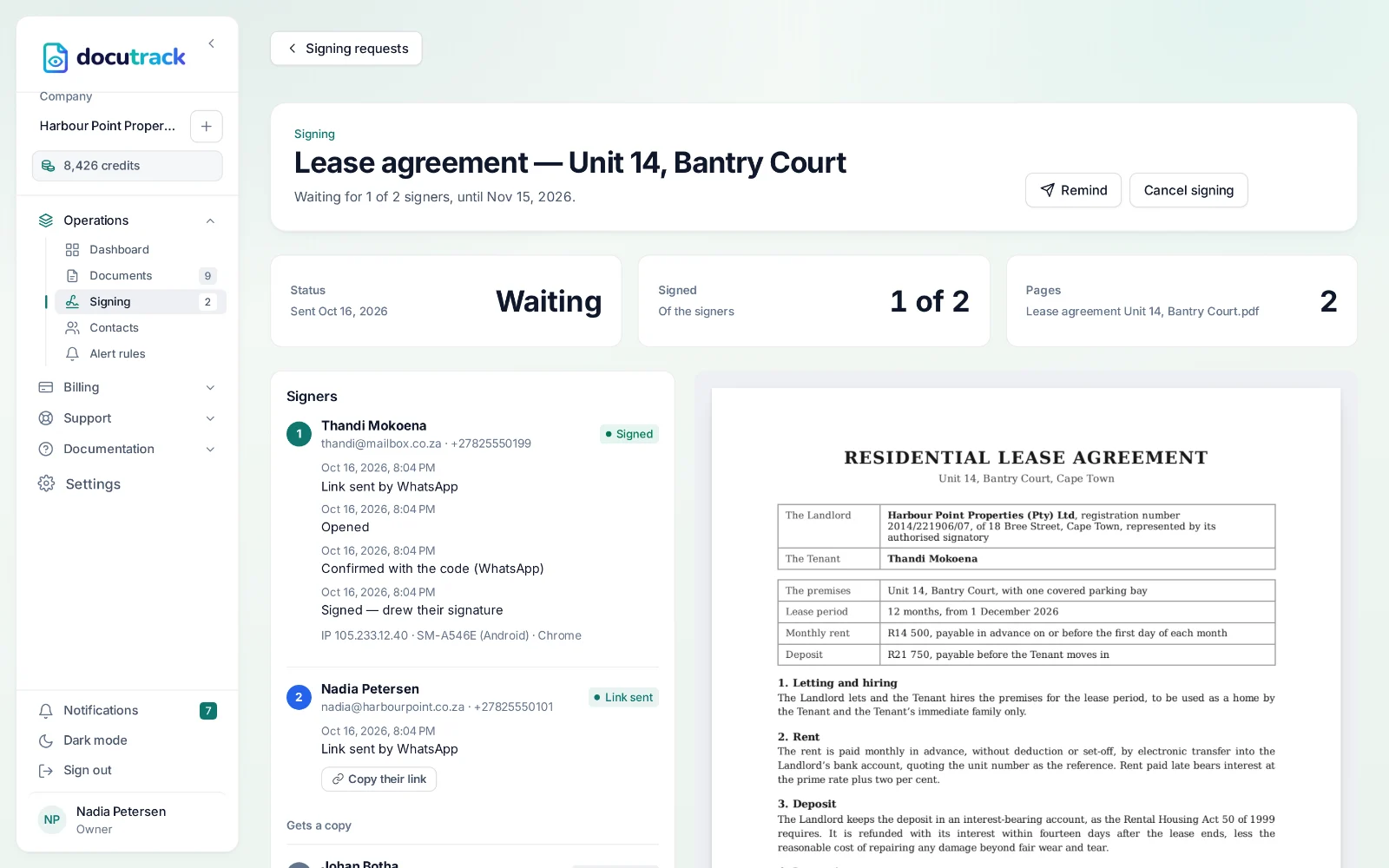The height and width of the screenshot is (868, 1389).
Task: Open the Documents menu item
Action: click(141, 276)
